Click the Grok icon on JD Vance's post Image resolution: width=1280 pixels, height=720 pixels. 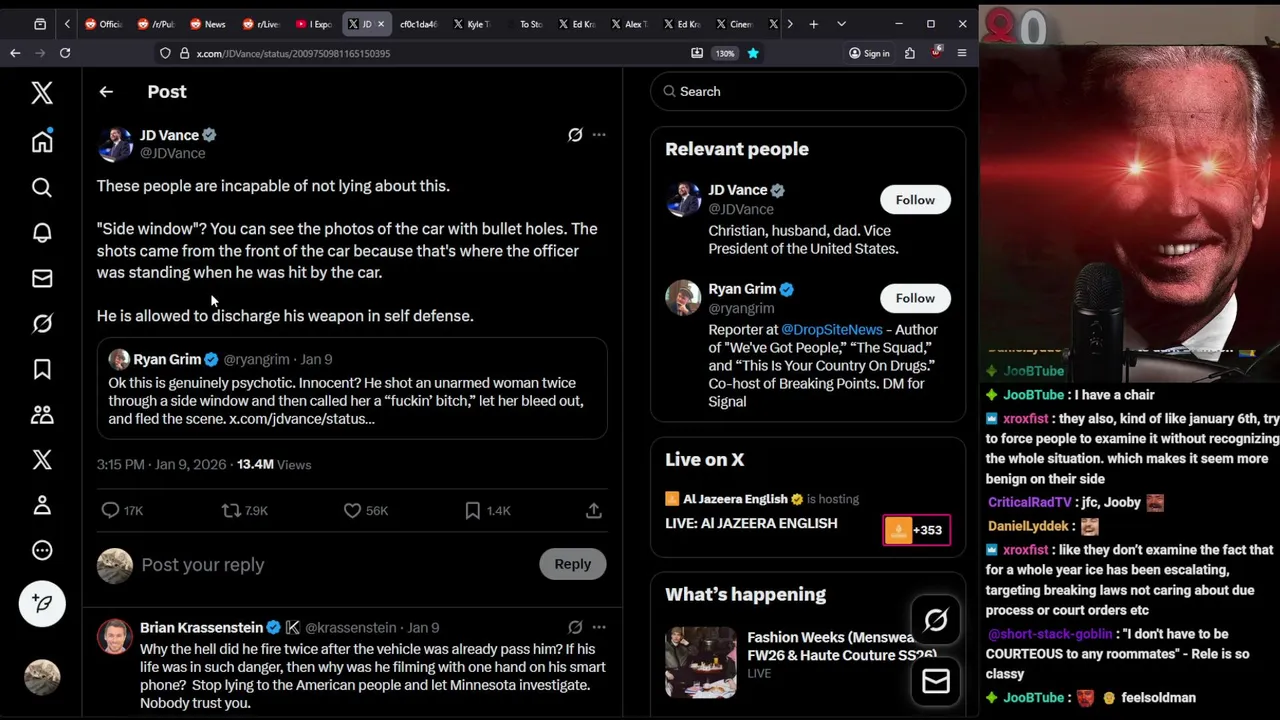click(x=575, y=134)
